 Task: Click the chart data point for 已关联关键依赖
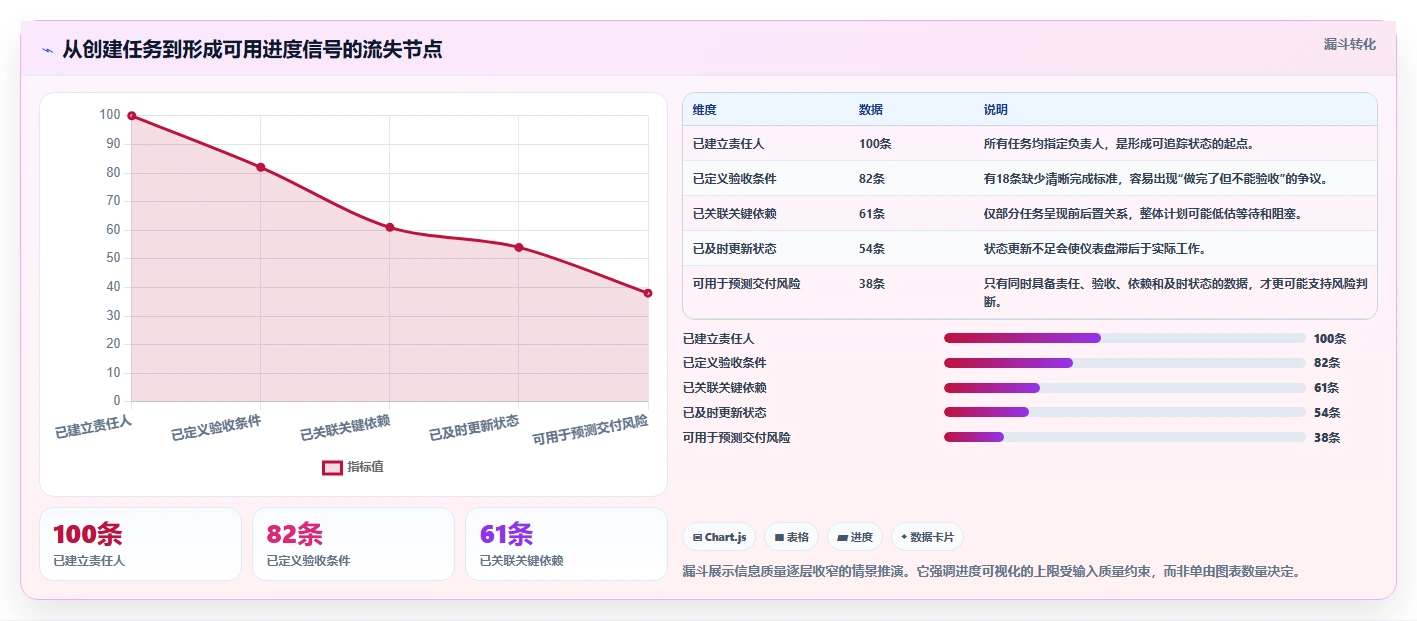pyautogui.click(x=390, y=227)
